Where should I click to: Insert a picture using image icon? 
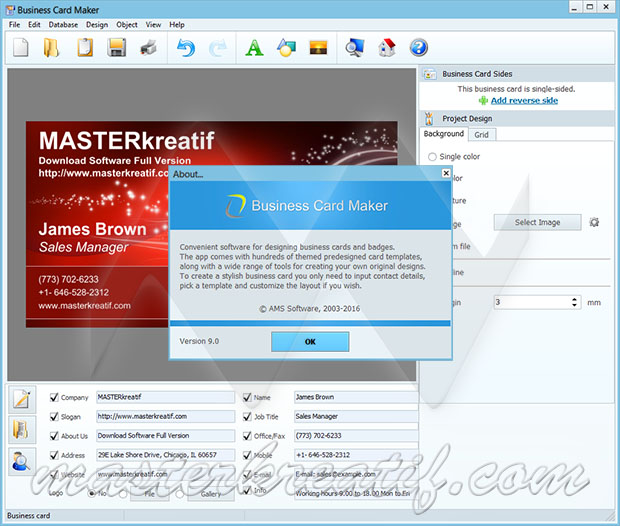[x=318, y=48]
